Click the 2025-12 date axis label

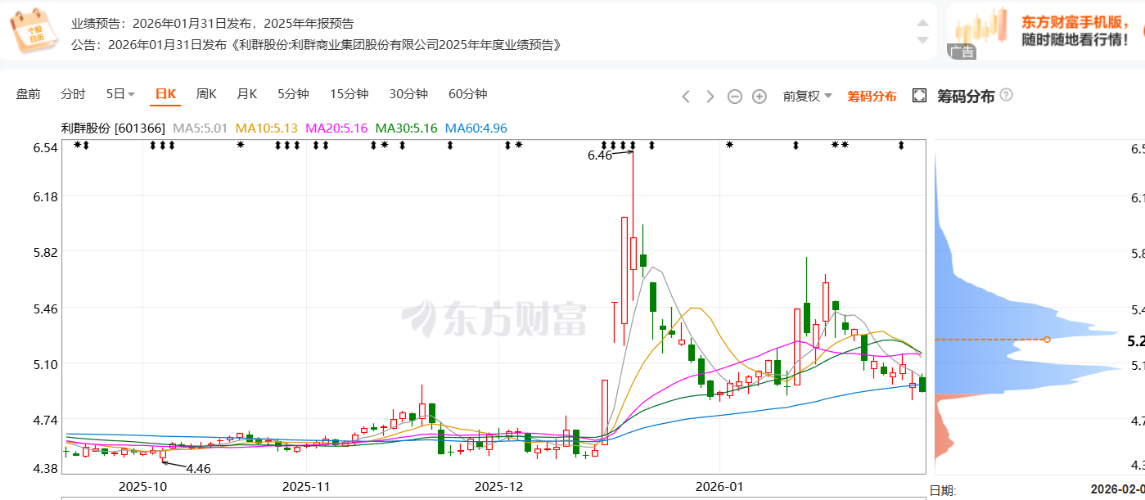[x=499, y=486]
